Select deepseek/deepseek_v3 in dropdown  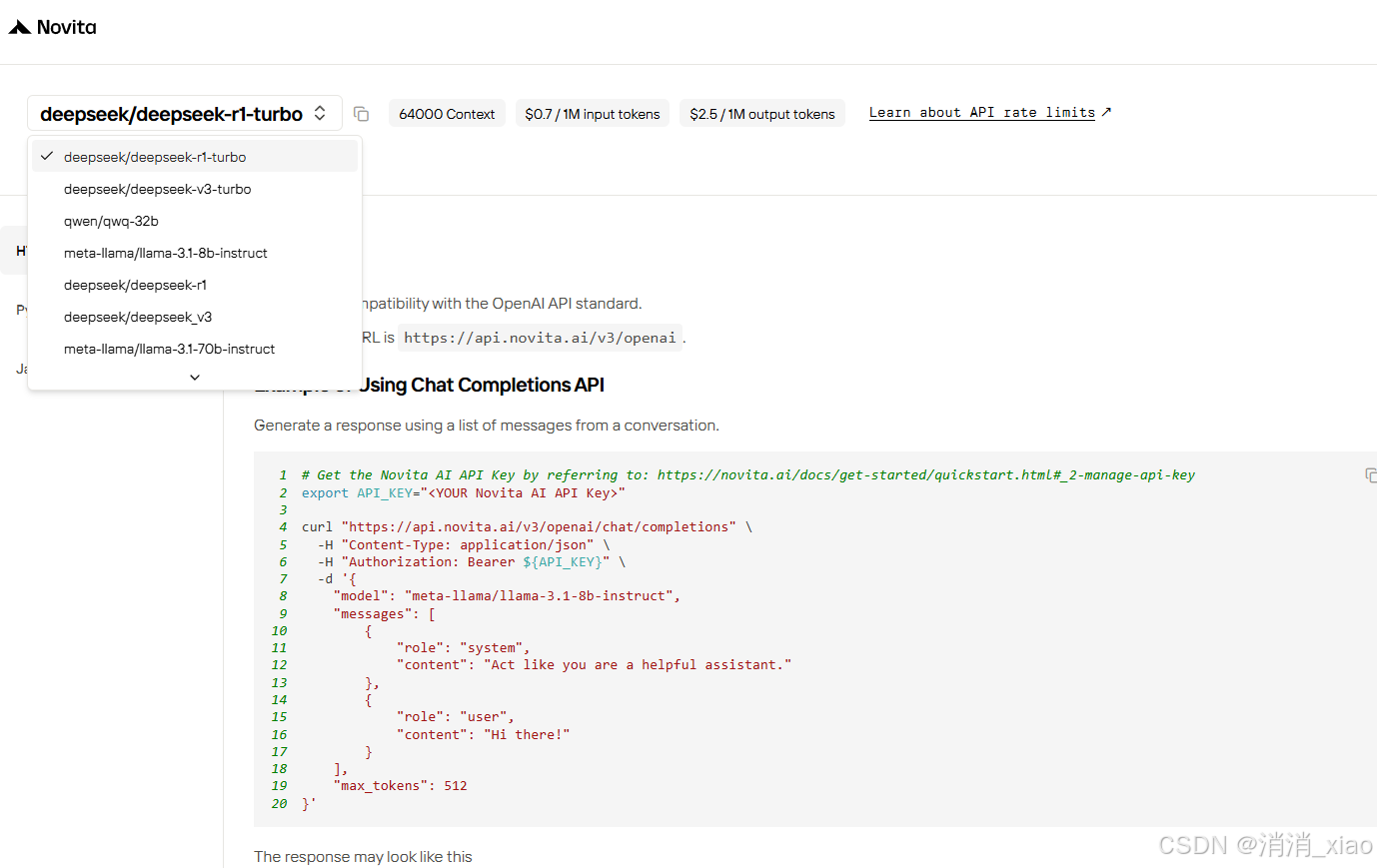click(195, 317)
